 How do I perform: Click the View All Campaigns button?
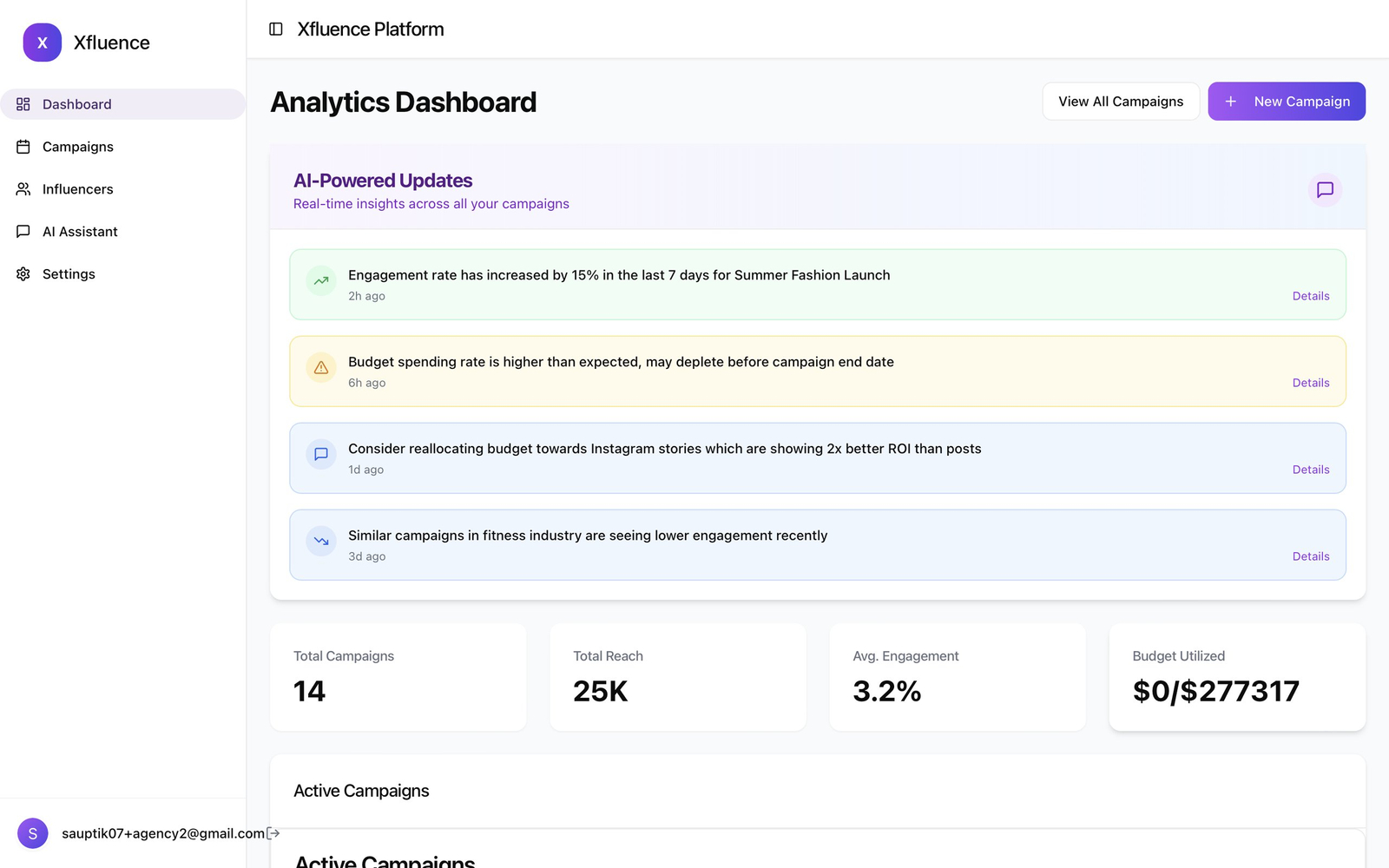(1121, 102)
